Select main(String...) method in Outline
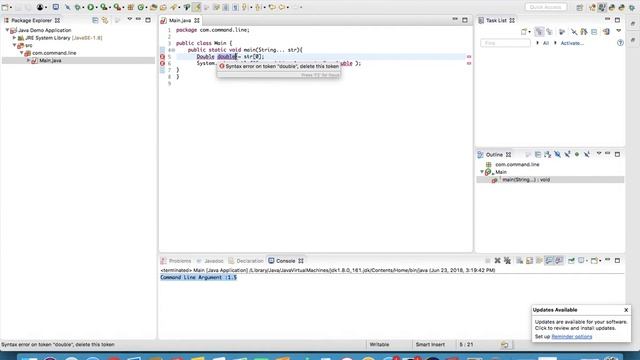 pos(526,180)
